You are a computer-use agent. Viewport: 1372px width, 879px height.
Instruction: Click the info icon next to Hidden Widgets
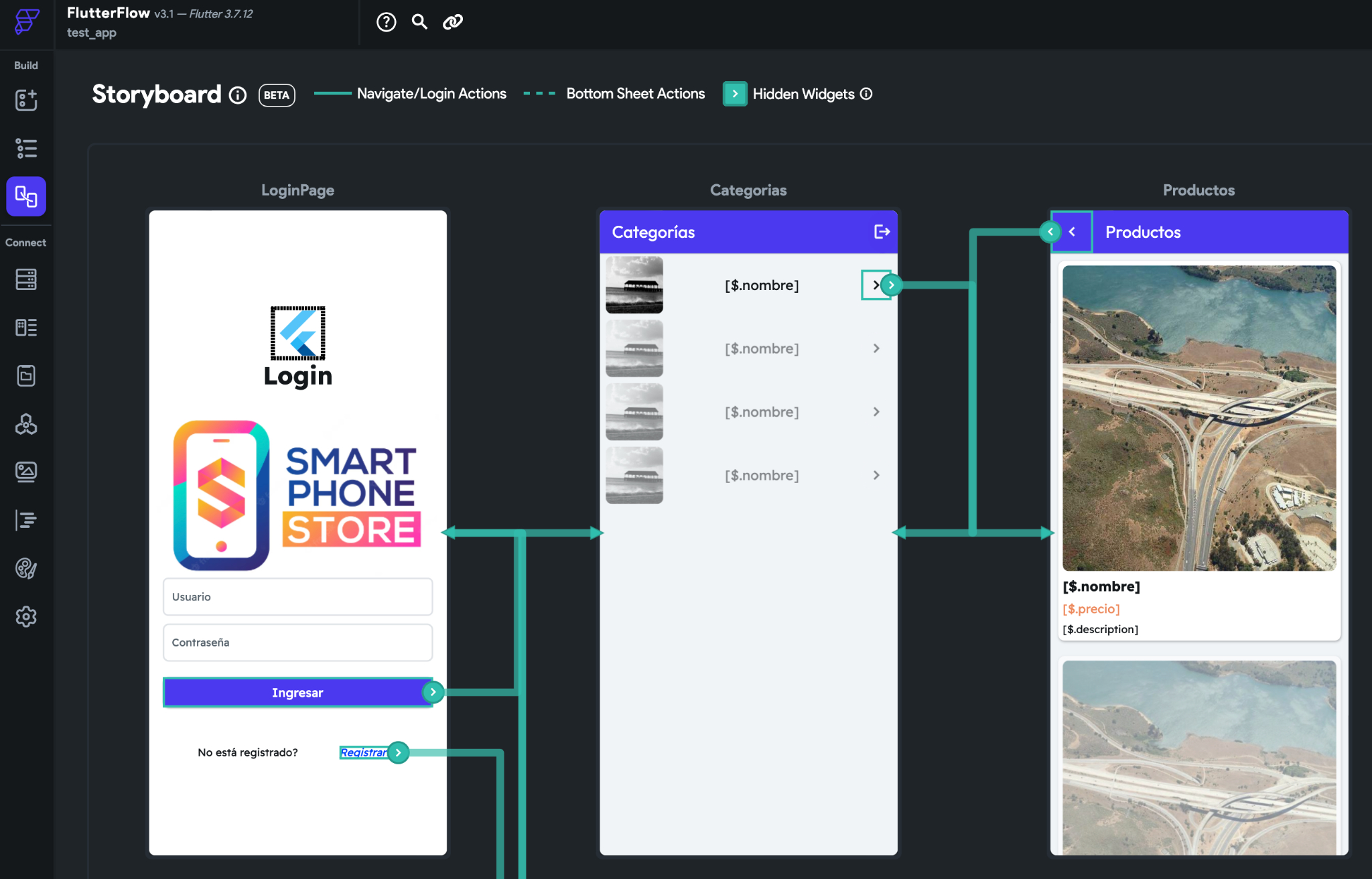pos(866,94)
